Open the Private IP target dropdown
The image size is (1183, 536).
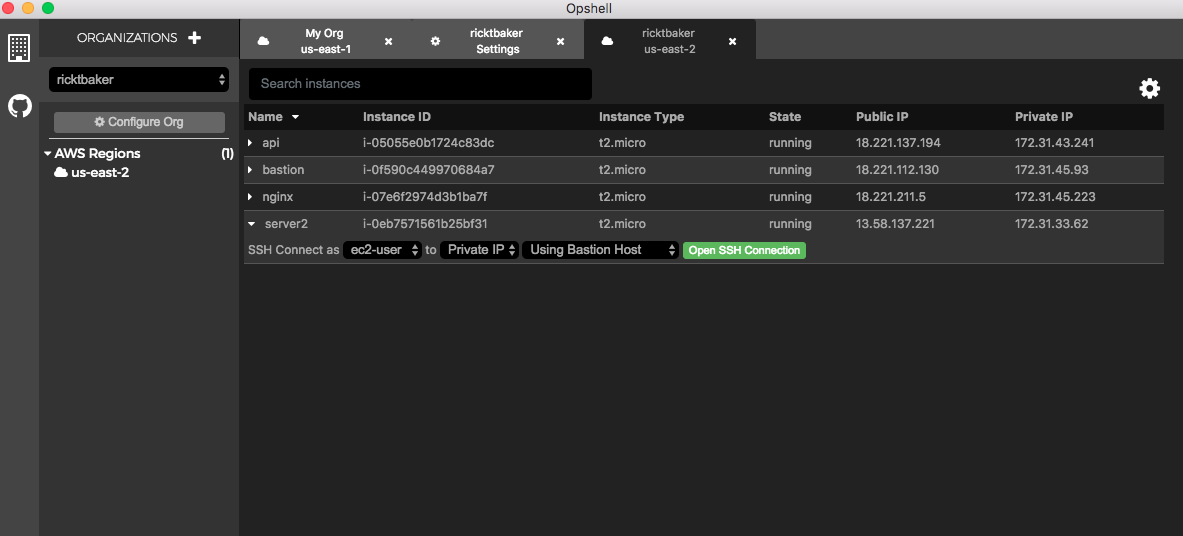480,250
